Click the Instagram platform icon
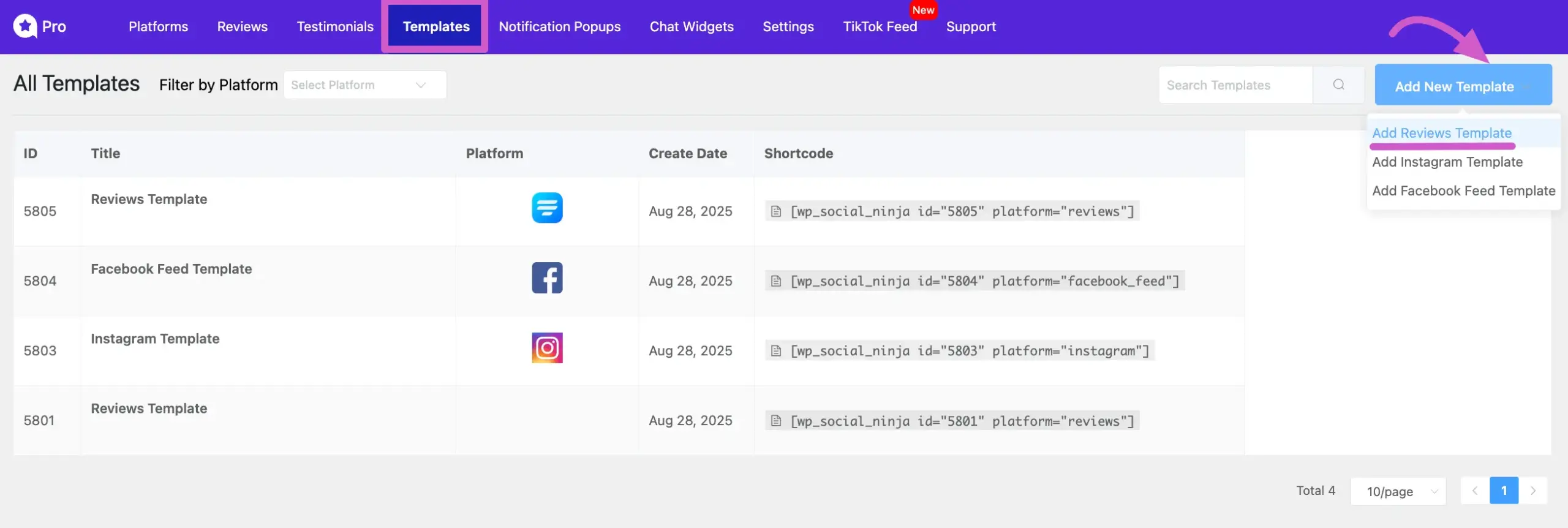 click(546, 348)
